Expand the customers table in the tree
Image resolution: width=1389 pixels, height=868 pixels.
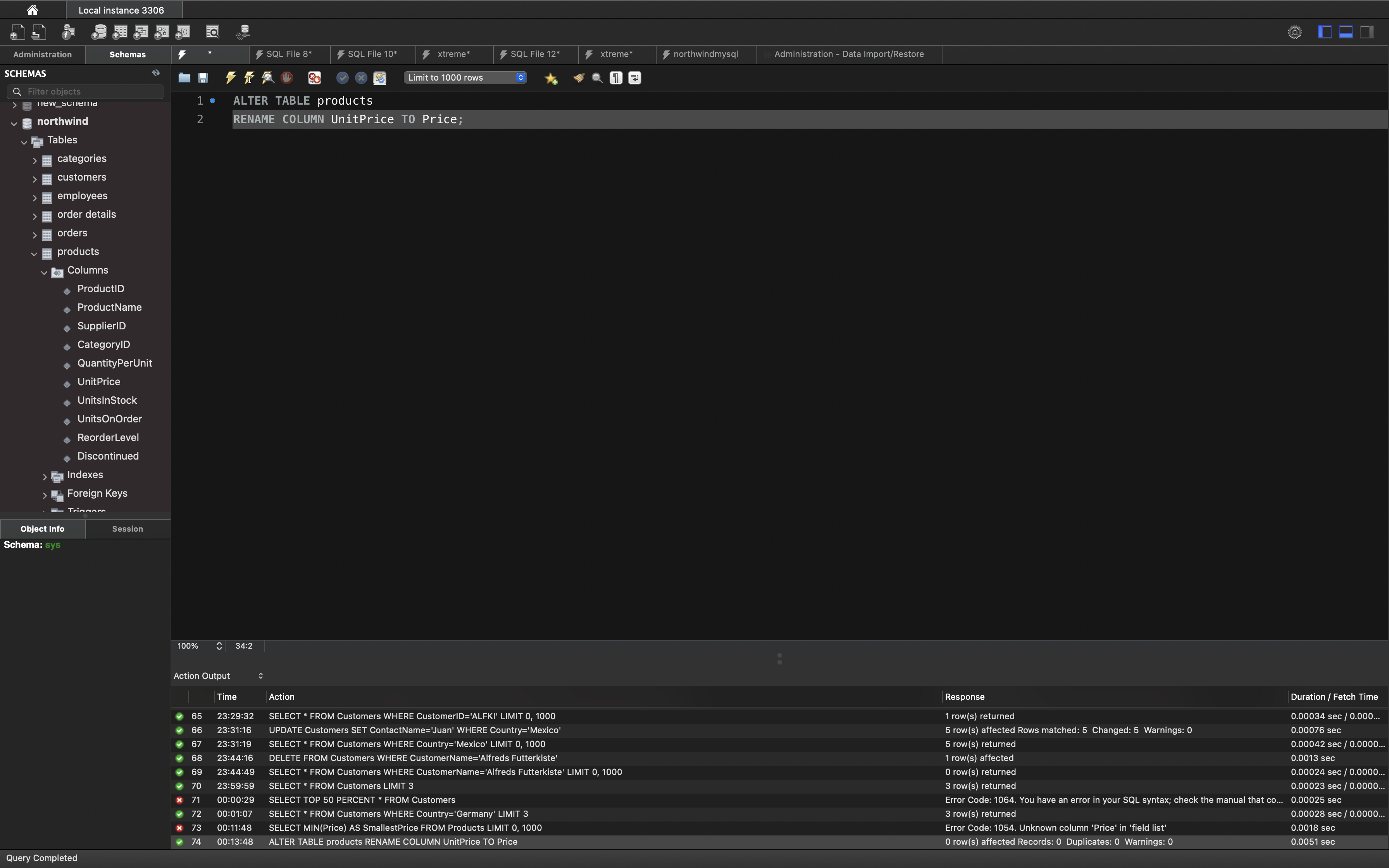click(x=34, y=179)
